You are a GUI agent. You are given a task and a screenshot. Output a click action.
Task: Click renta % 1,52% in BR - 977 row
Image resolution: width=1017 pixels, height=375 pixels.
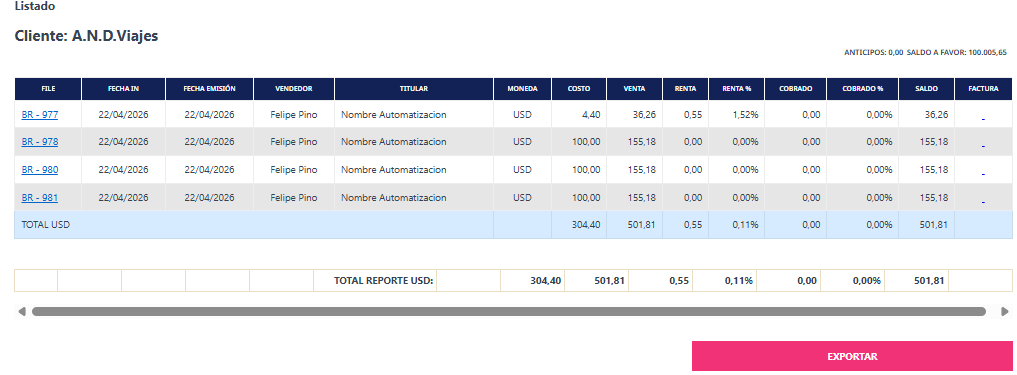point(745,115)
